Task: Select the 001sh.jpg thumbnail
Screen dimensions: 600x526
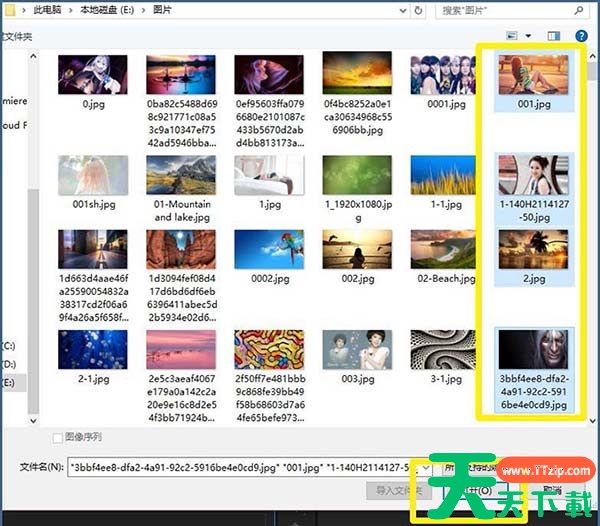Action: click(93, 175)
